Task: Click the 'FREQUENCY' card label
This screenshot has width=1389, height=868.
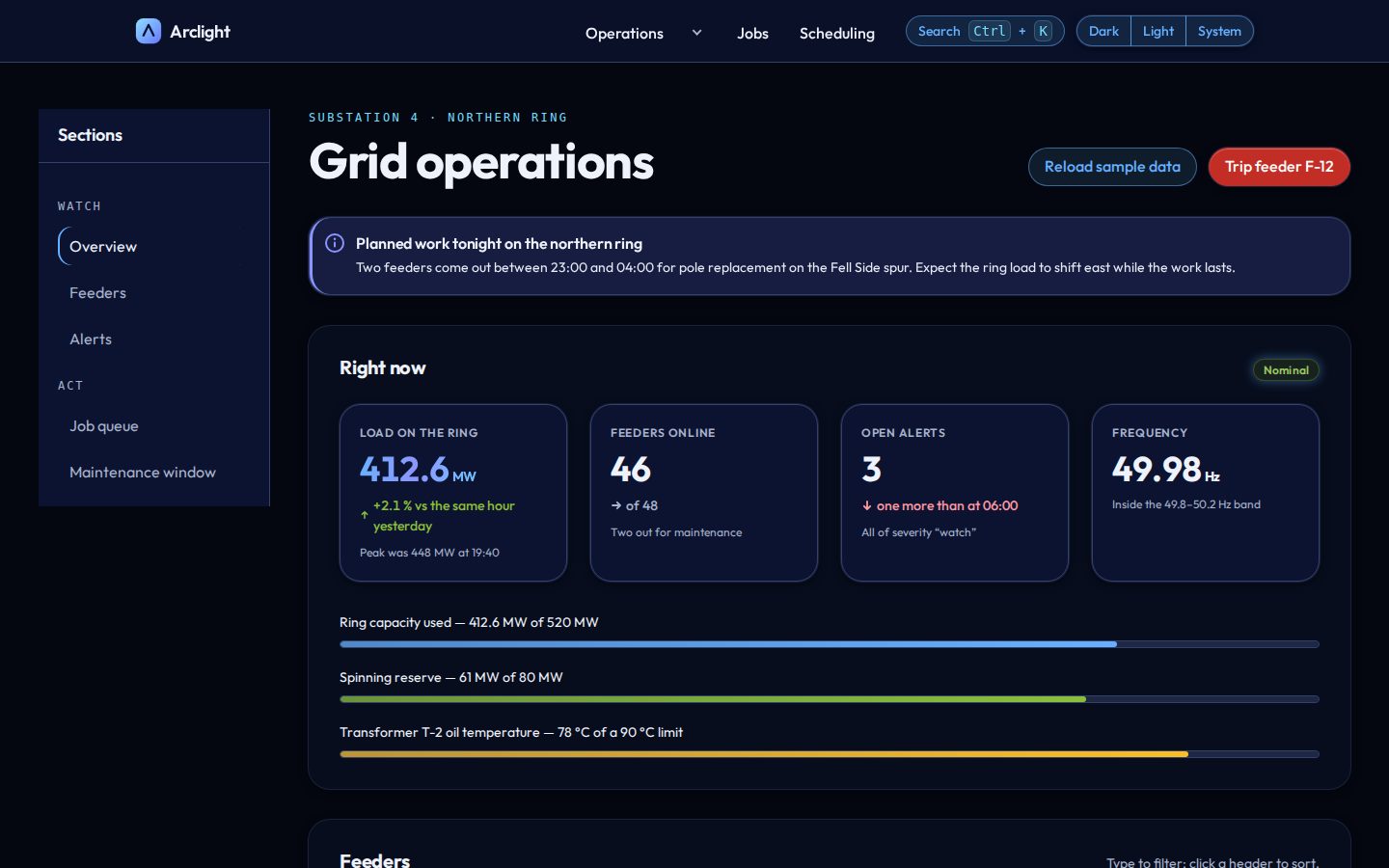Action: click(1150, 433)
